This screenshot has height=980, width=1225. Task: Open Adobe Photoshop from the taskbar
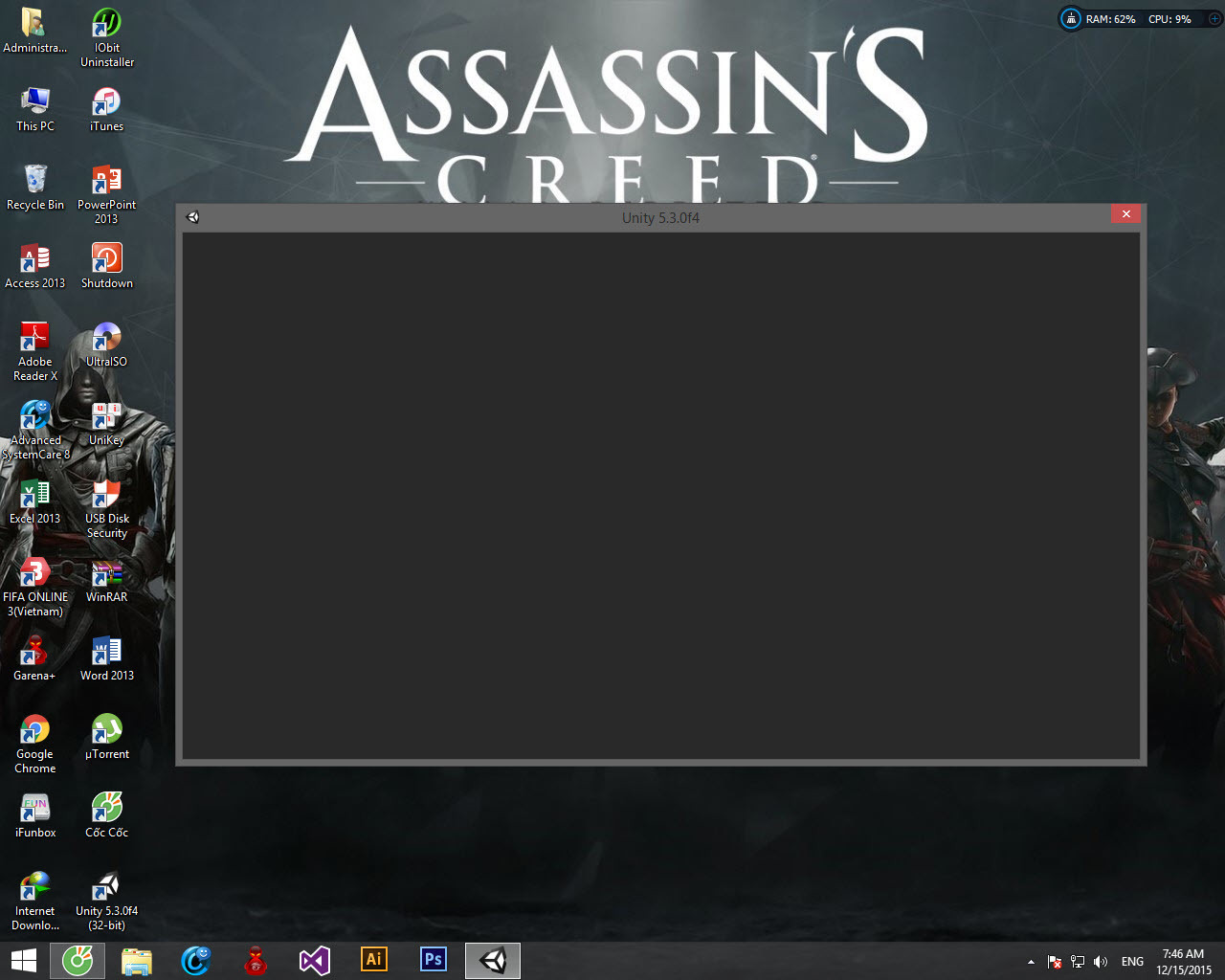point(433,960)
